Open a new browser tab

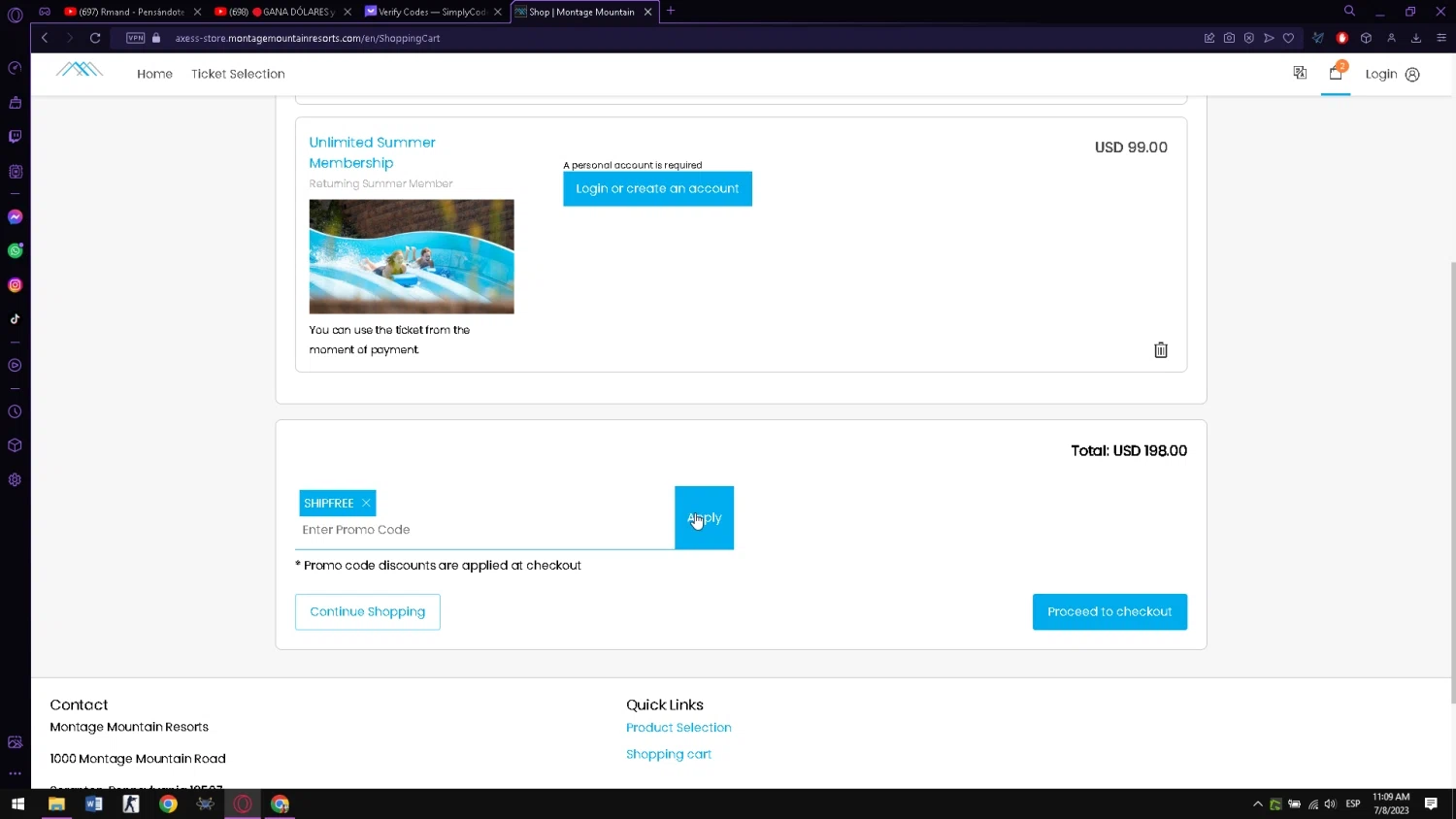671,11
